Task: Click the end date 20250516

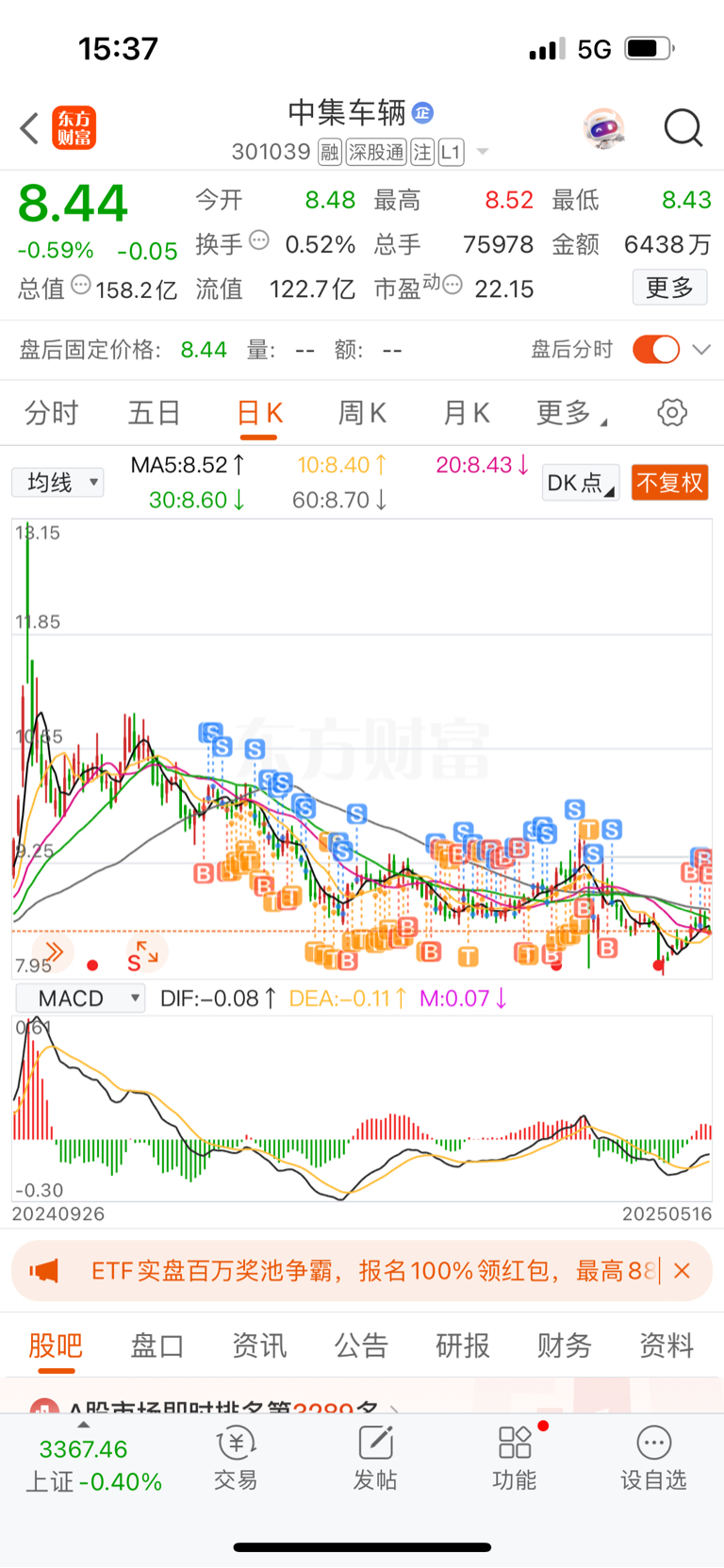Action: (x=666, y=1213)
